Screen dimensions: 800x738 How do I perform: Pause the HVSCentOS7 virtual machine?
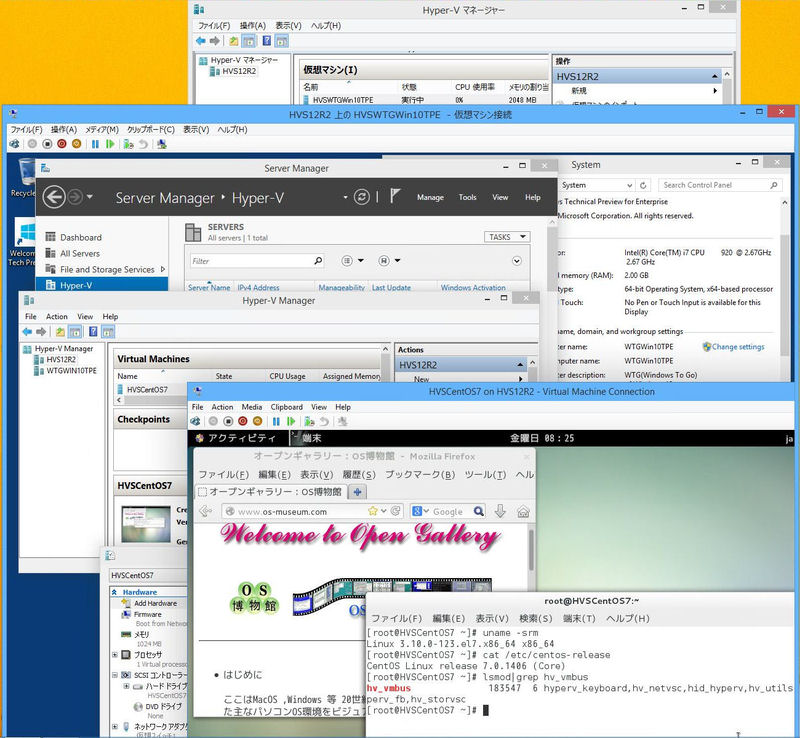(x=276, y=421)
